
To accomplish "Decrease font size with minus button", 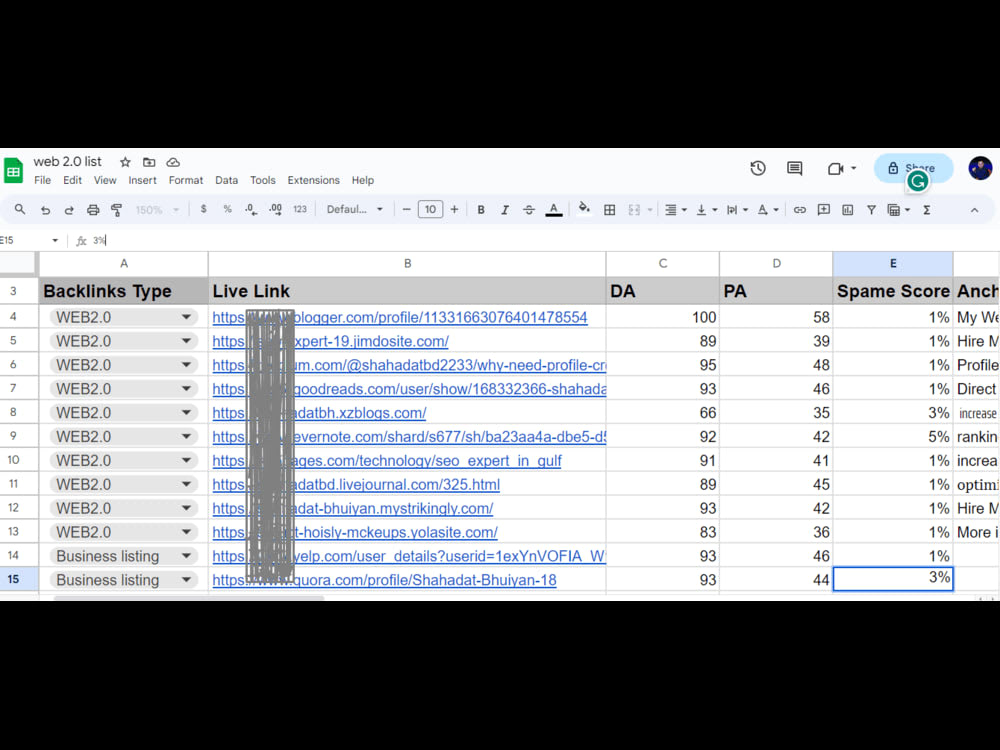I will pyautogui.click(x=406, y=209).
